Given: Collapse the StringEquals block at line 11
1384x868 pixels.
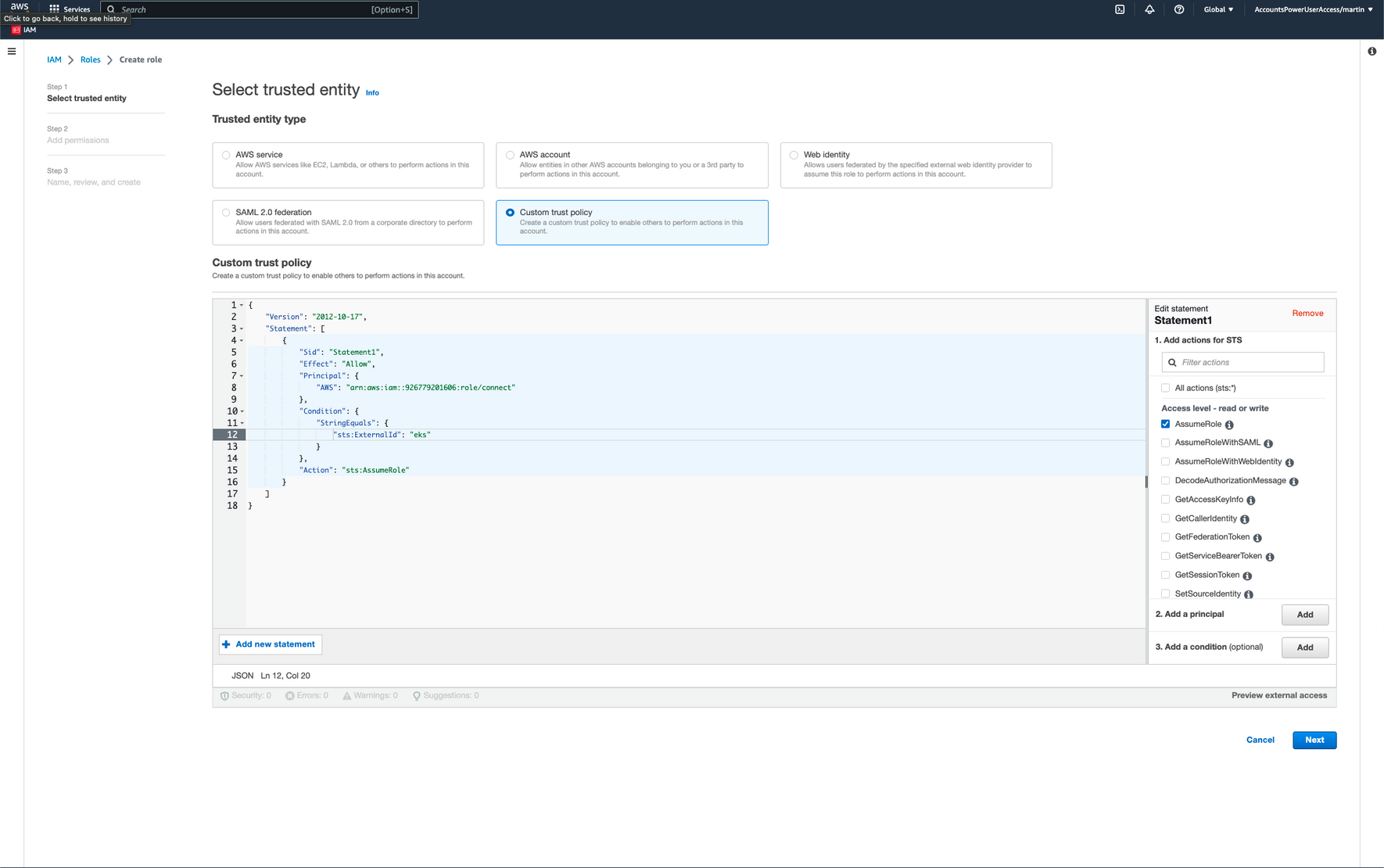Looking at the screenshot, I should point(242,422).
